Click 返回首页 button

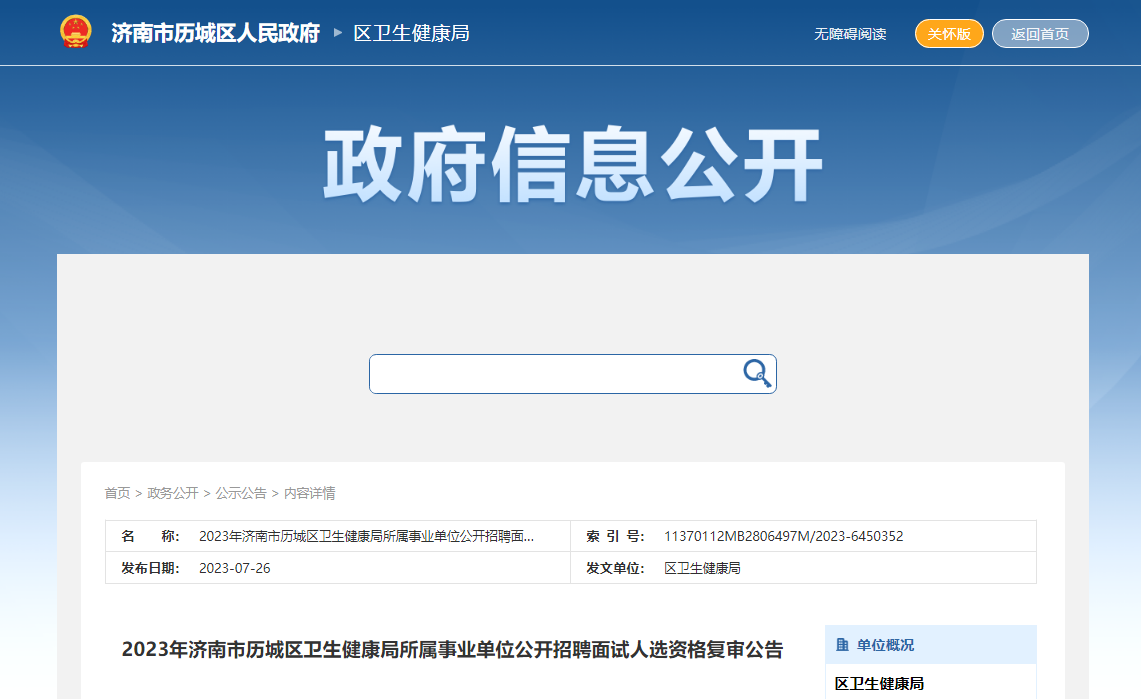[x=1040, y=33]
